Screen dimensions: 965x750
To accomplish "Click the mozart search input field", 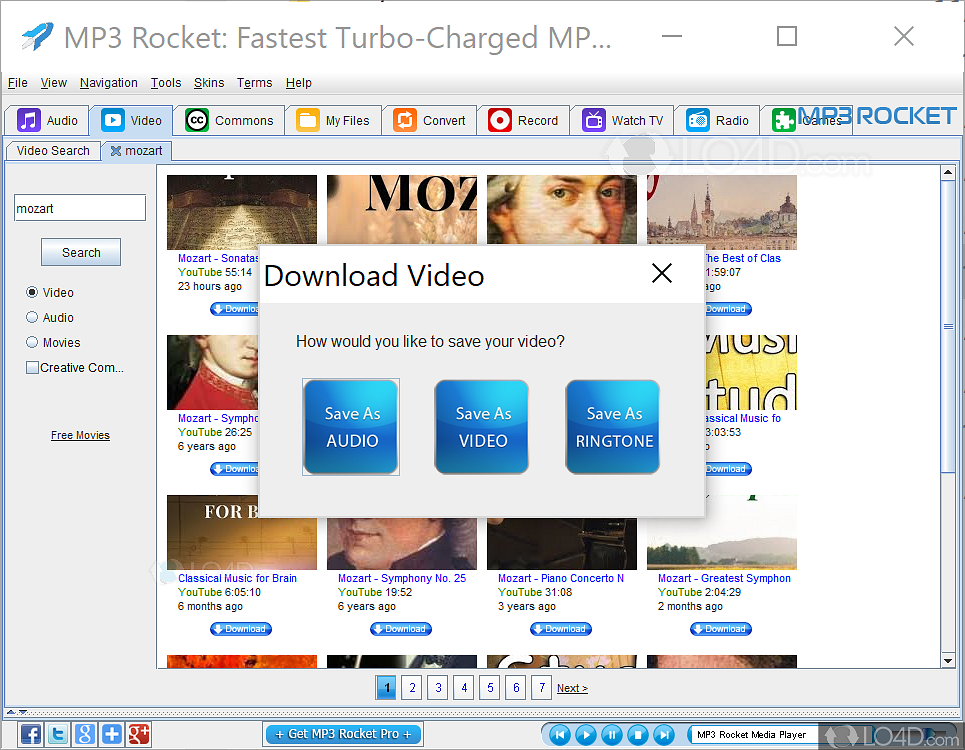I will (x=80, y=208).
